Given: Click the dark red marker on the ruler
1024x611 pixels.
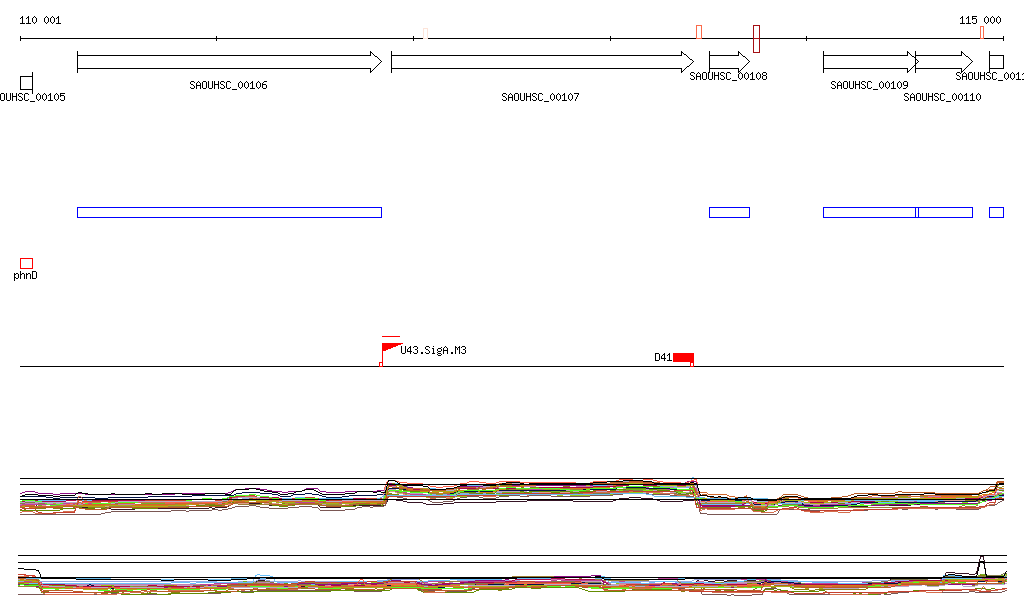Looking at the screenshot, I should [x=756, y=39].
